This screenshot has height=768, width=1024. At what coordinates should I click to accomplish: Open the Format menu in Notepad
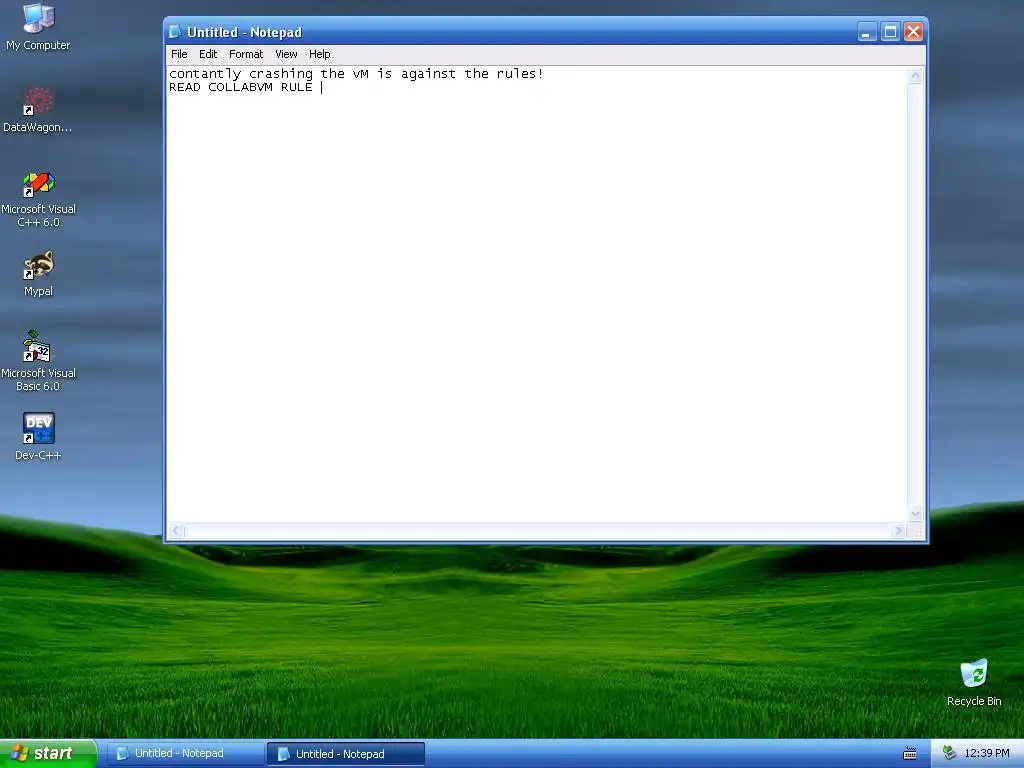click(246, 54)
